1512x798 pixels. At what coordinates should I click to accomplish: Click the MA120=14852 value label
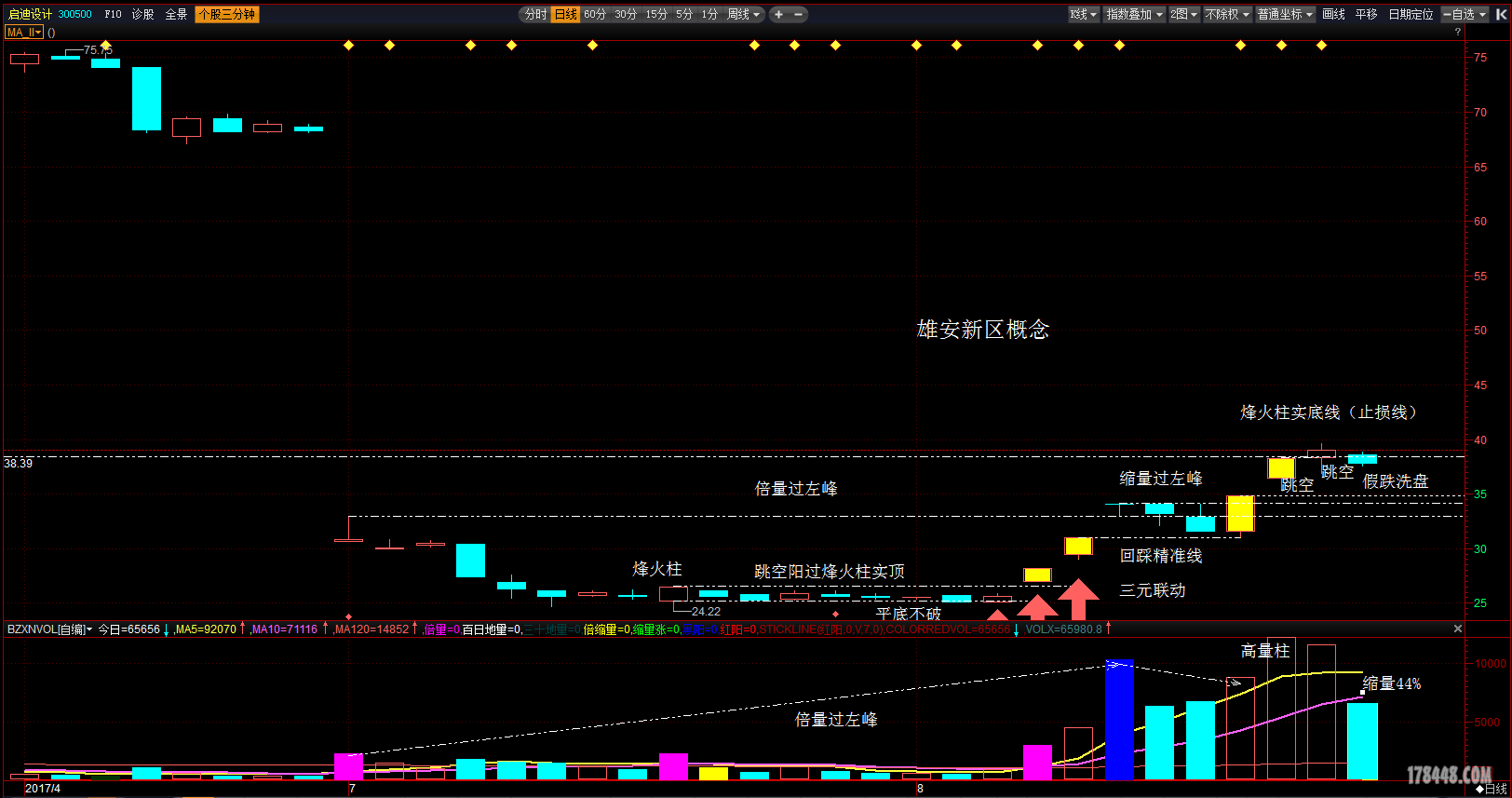(x=371, y=629)
